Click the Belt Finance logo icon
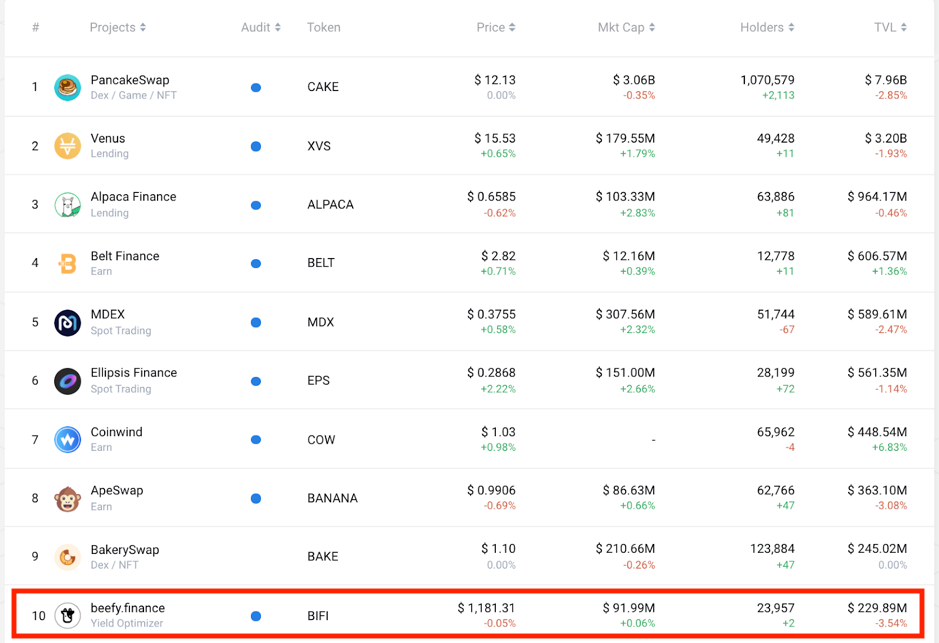 click(x=67, y=264)
